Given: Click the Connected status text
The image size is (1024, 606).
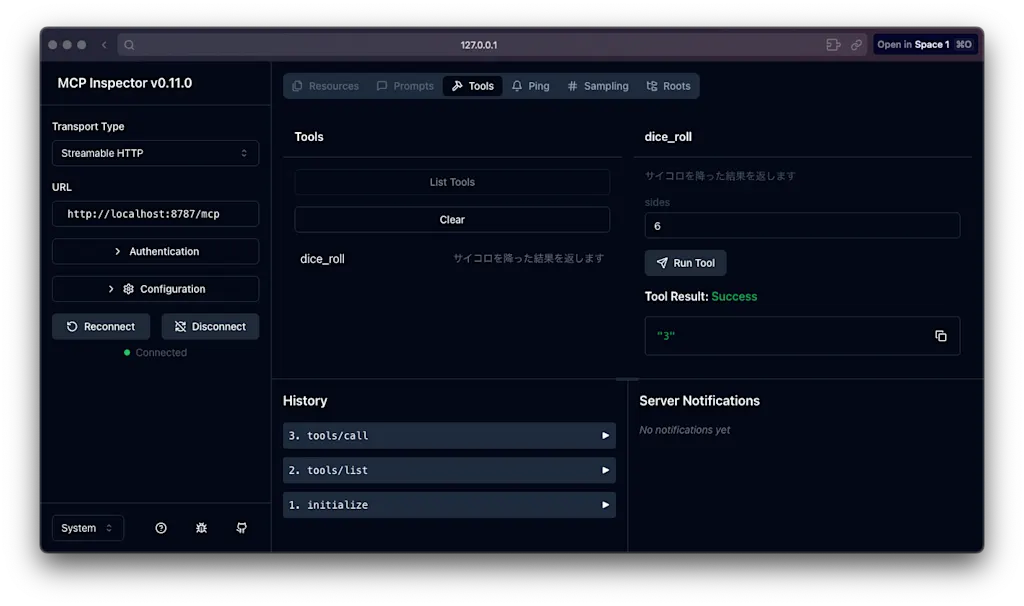Looking at the screenshot, I should (x=161, y=353).
